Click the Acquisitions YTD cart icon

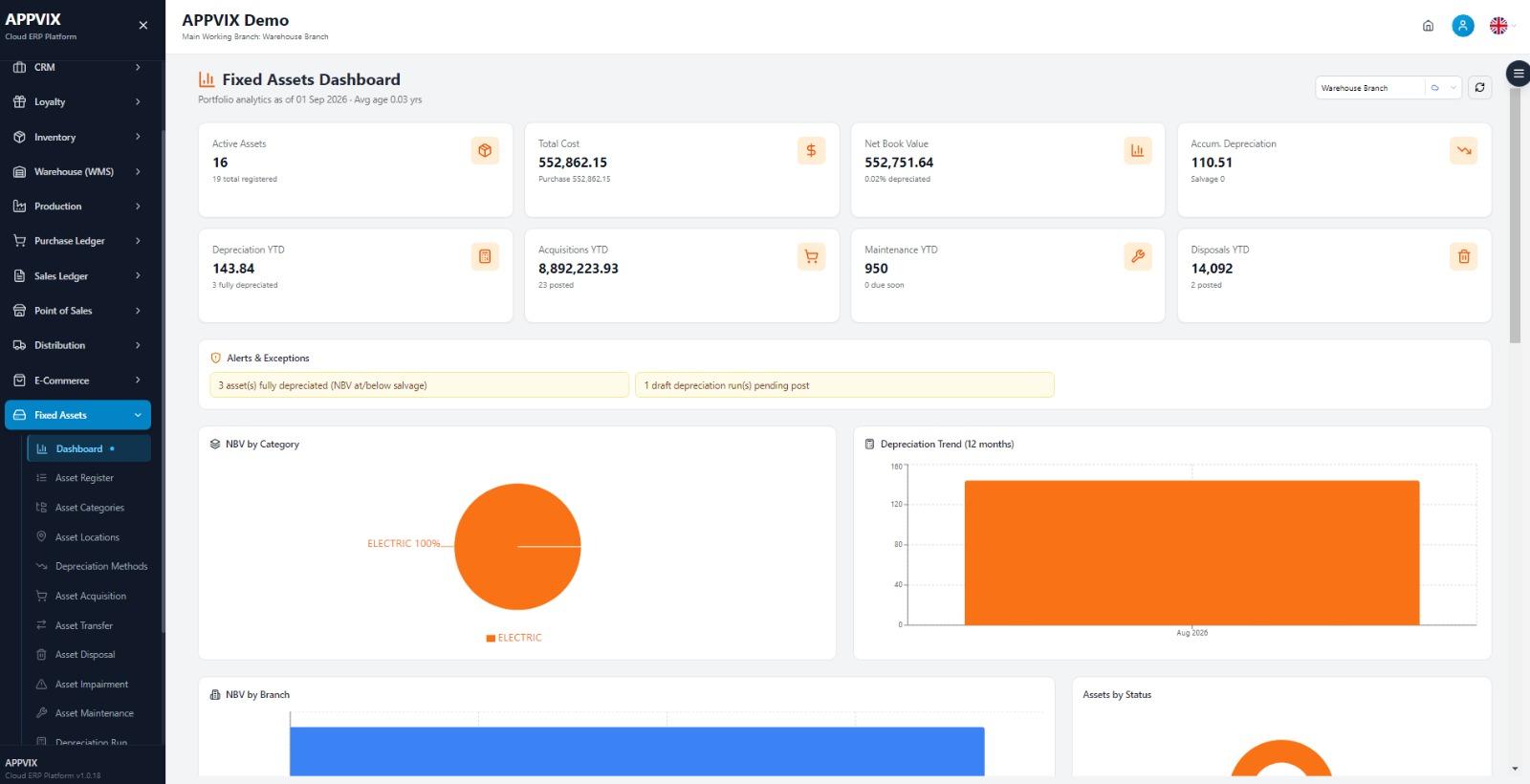click(811, 256)
